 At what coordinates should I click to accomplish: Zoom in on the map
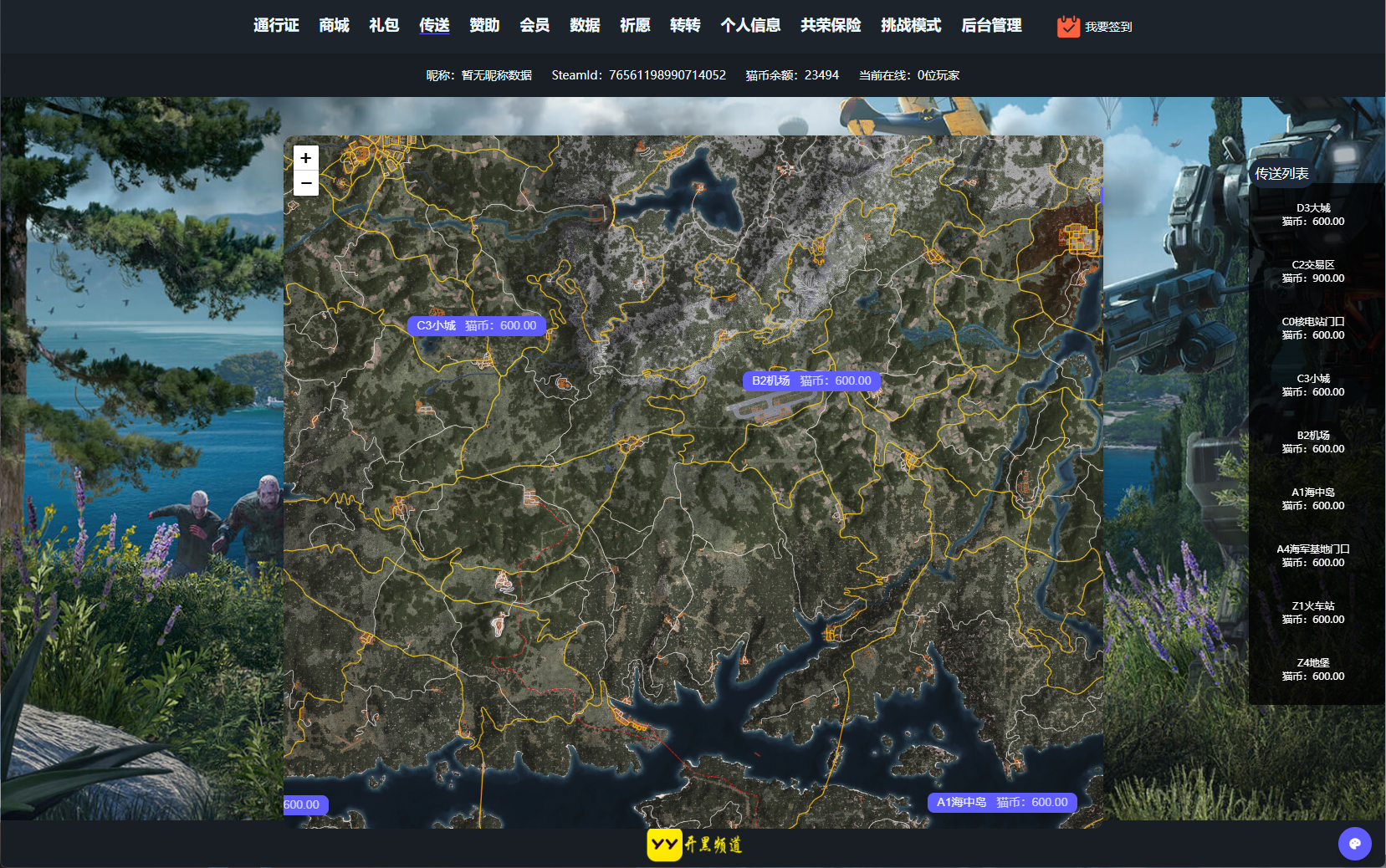pos(306,158)
